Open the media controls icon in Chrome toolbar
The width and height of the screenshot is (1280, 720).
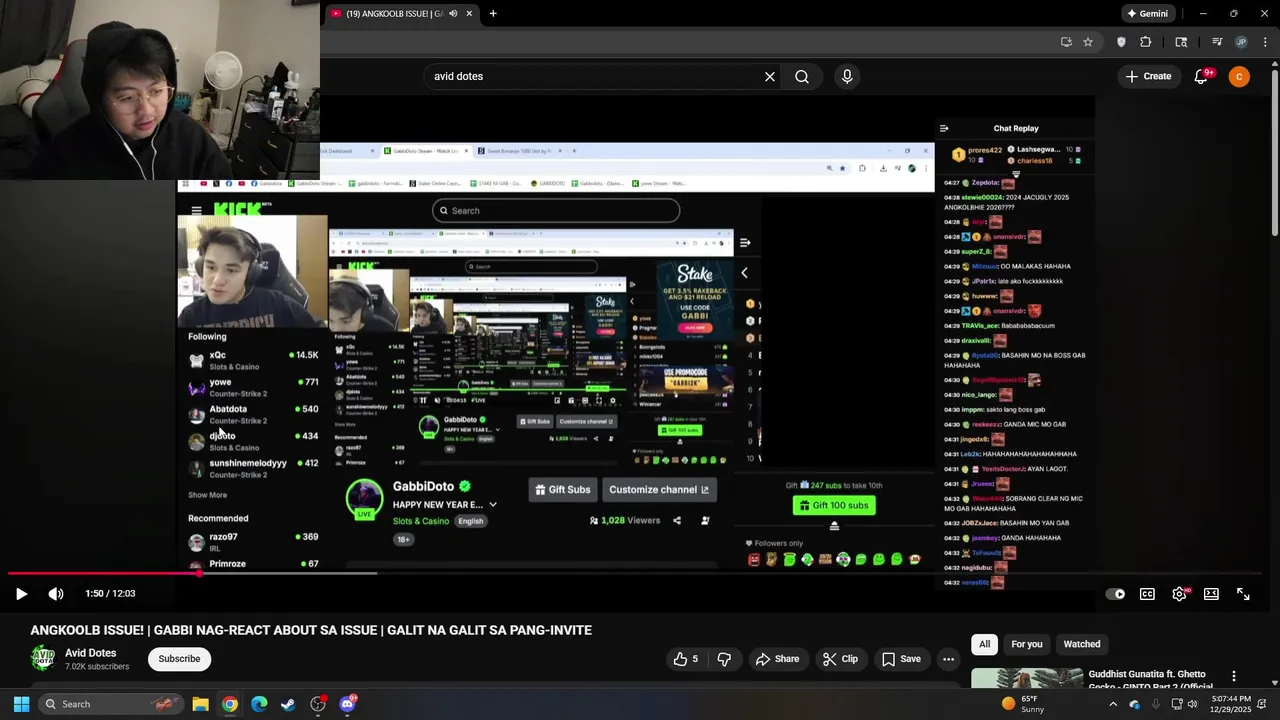1217,42
